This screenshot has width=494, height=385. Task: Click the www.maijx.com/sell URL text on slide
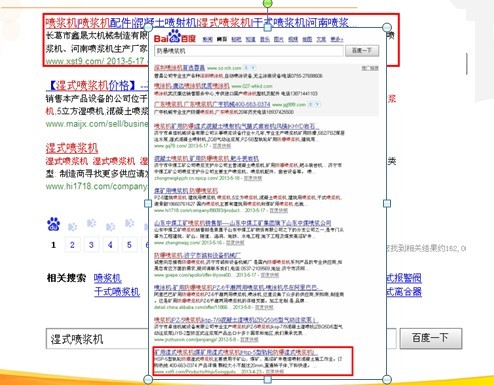pyautogui.click(x=97, y=124)
